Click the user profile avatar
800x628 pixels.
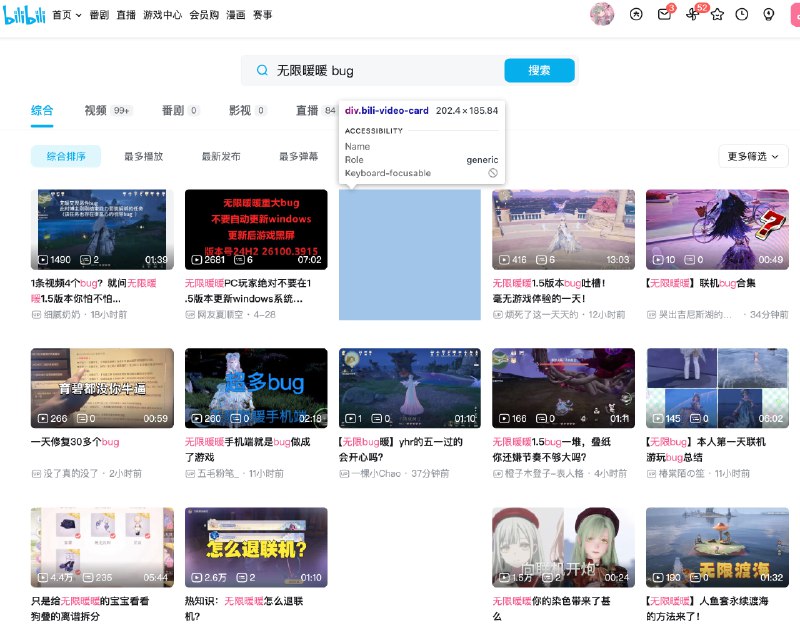[602, 15]
